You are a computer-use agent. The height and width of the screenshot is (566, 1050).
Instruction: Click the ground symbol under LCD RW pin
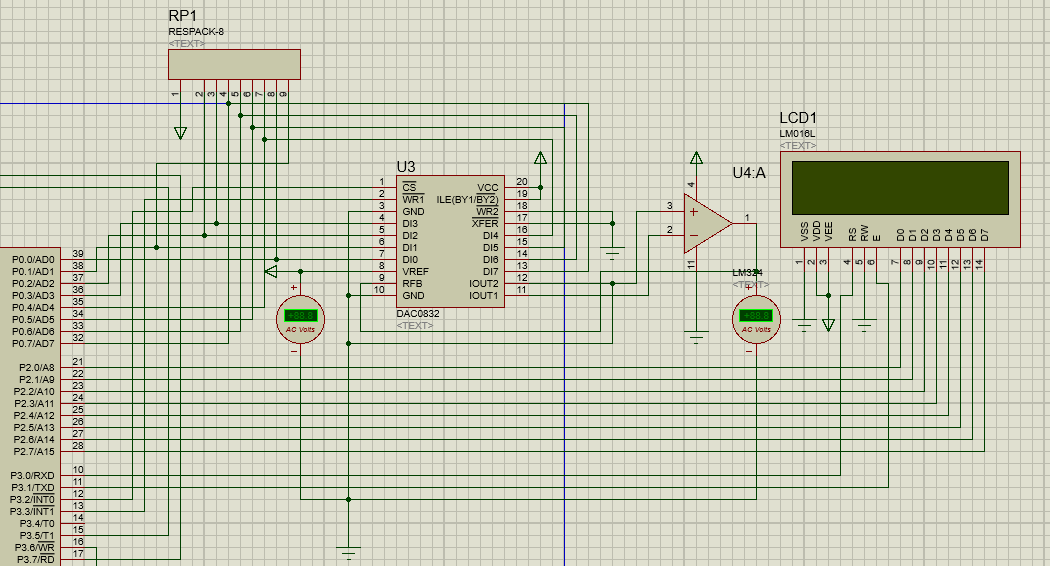click(865, 326)
